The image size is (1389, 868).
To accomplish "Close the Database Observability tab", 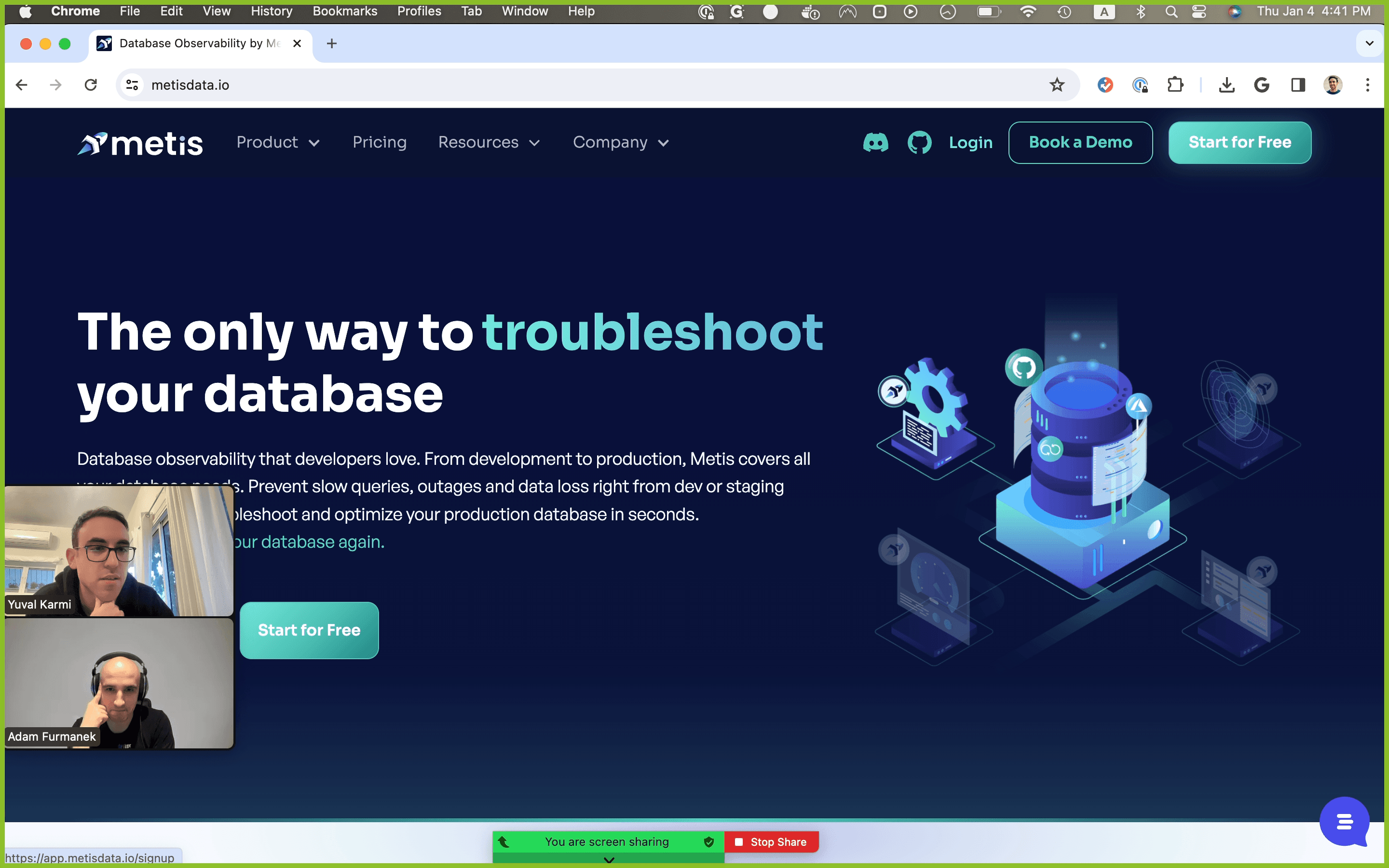I will pyautogui.click(x=297, y=43).
